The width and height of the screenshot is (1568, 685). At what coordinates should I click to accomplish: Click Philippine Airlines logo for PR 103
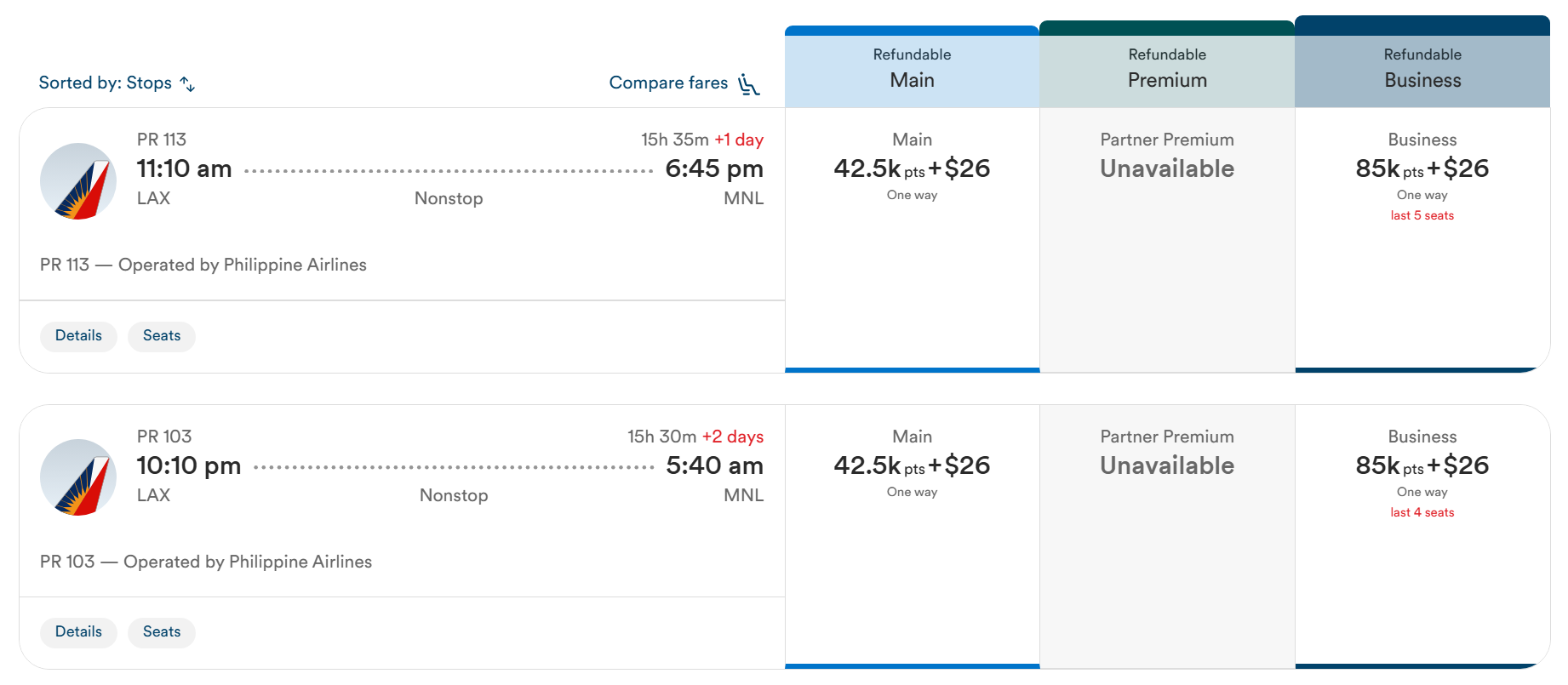coord(78,477)
